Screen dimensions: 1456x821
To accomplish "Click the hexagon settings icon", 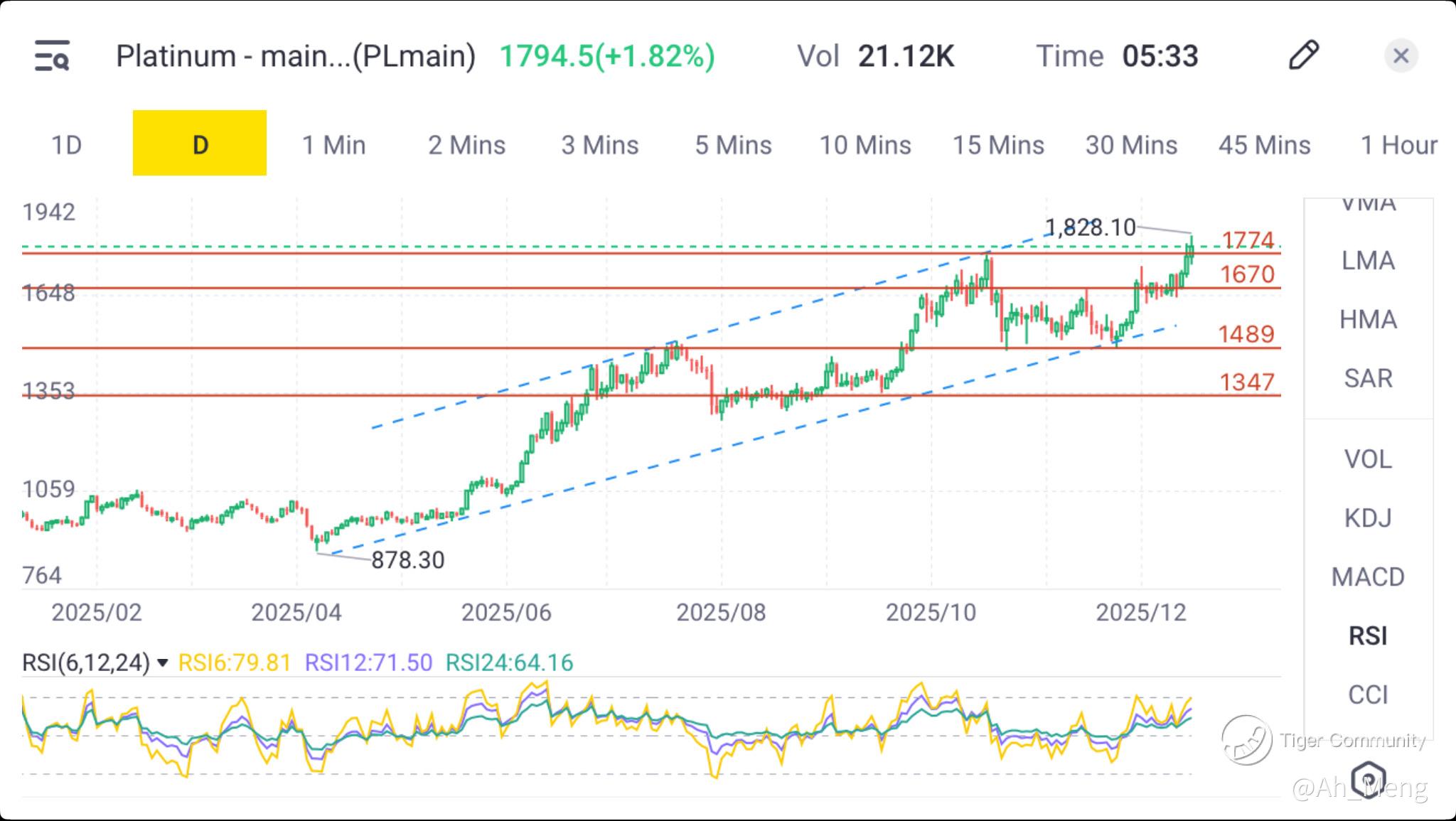I will [1369, 779].
